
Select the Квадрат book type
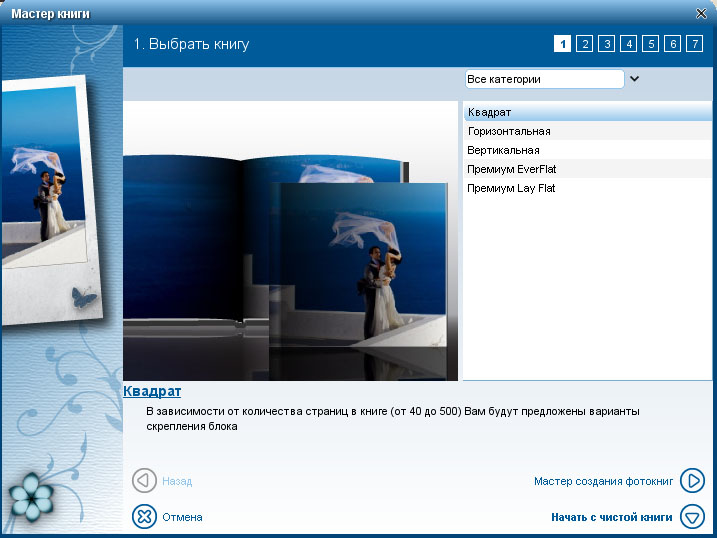[x=588, y=112]
